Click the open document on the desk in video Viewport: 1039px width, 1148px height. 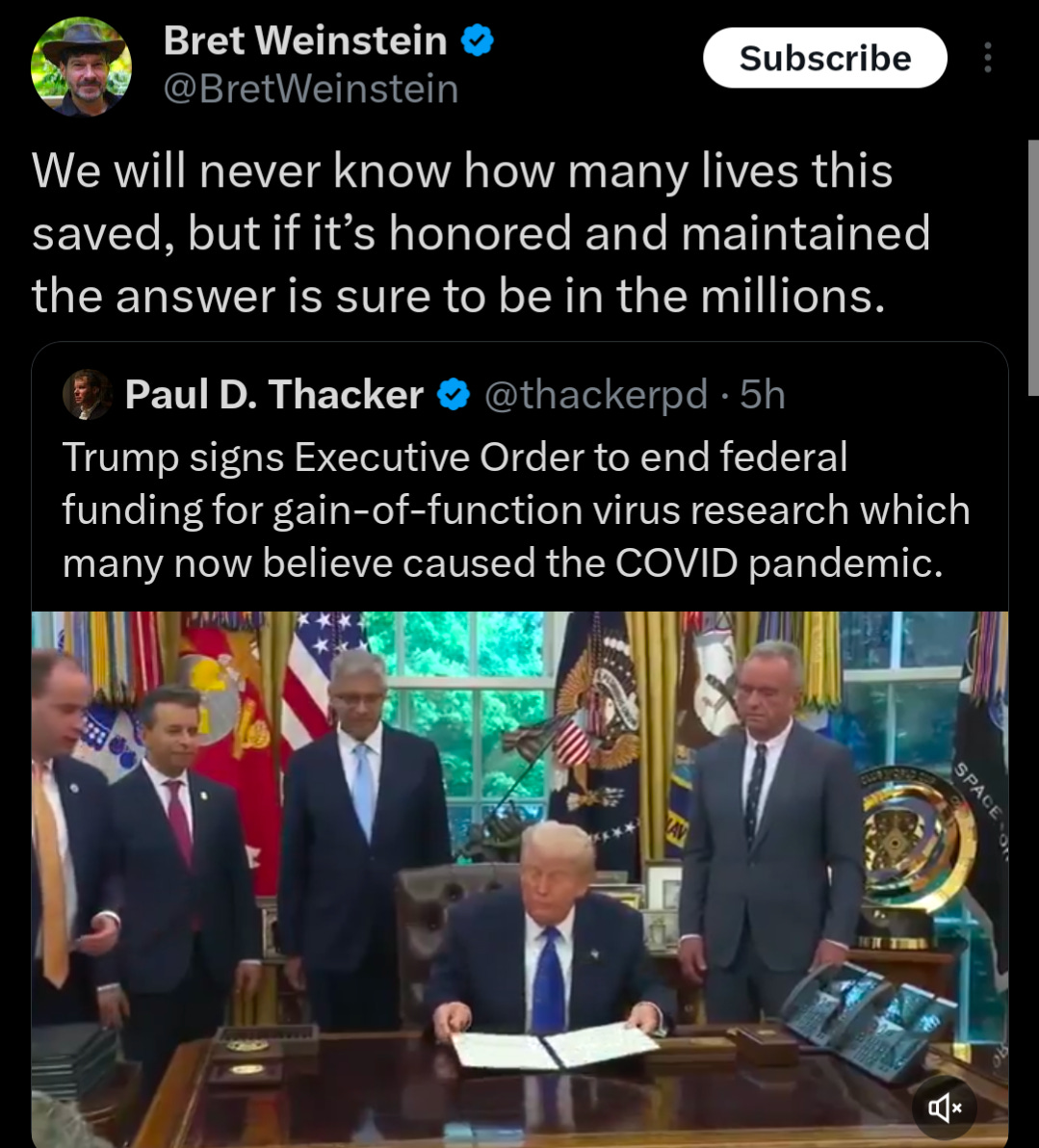click(x=553, y=1045)
